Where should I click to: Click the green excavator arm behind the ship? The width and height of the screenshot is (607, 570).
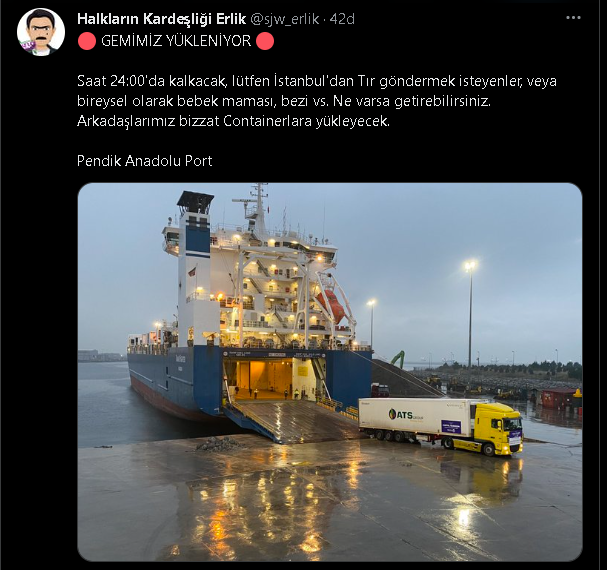[x=398, y=359]
